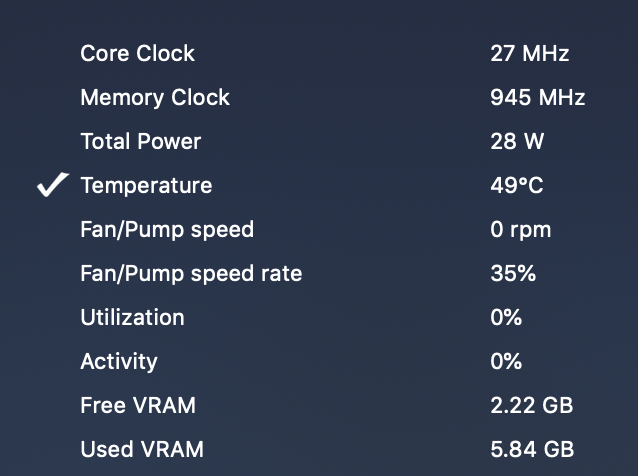Screen dimensions: 638x476
Task: Click the 0 rpm fan speed value
Action: 520,230
